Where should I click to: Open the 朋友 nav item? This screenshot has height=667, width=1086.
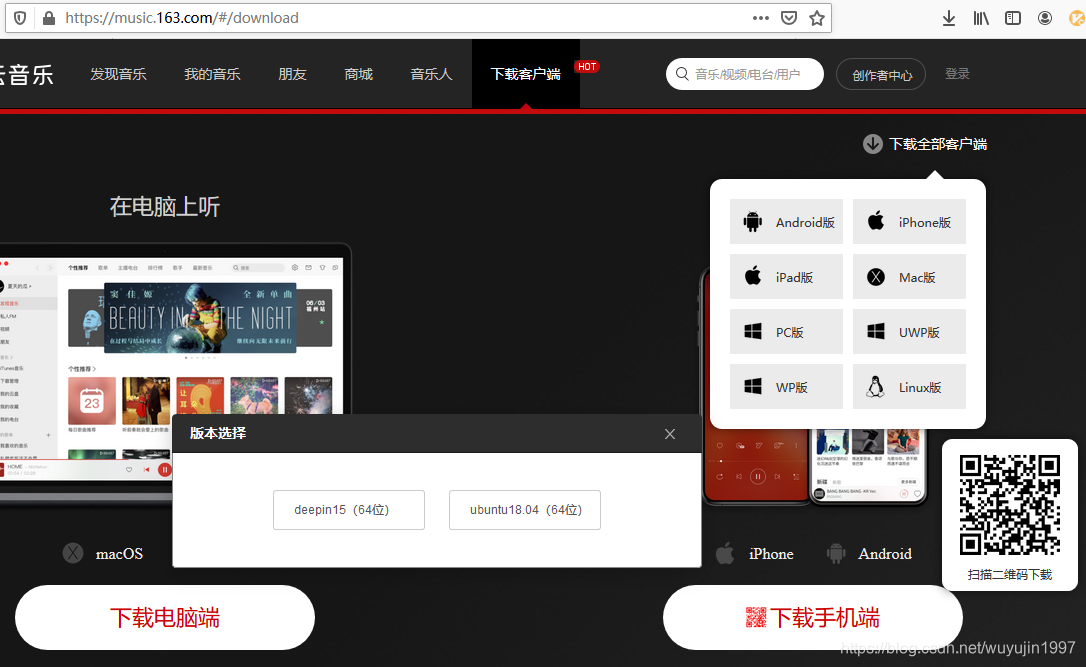pyautogui.click(x=292, y=74)
